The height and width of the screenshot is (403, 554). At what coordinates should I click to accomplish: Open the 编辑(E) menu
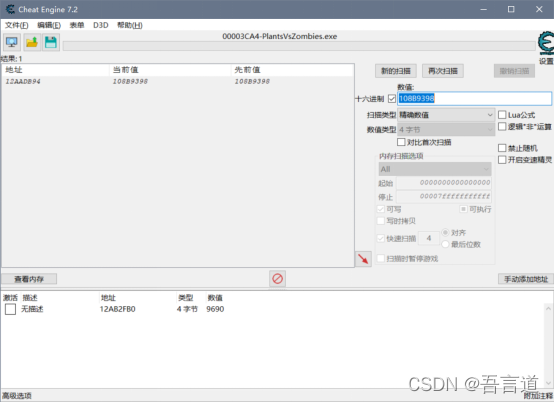[x=49, y=25]
